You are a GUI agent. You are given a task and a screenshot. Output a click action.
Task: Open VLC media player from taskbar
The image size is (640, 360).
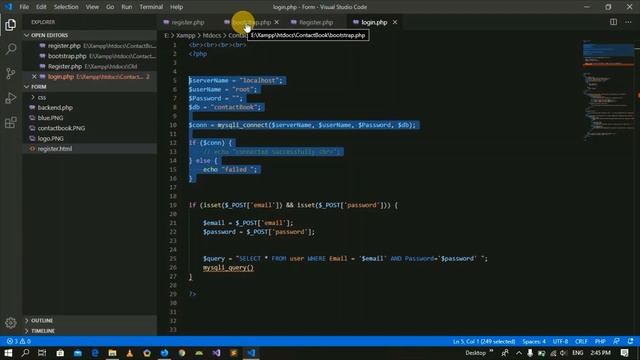point(130,353)
